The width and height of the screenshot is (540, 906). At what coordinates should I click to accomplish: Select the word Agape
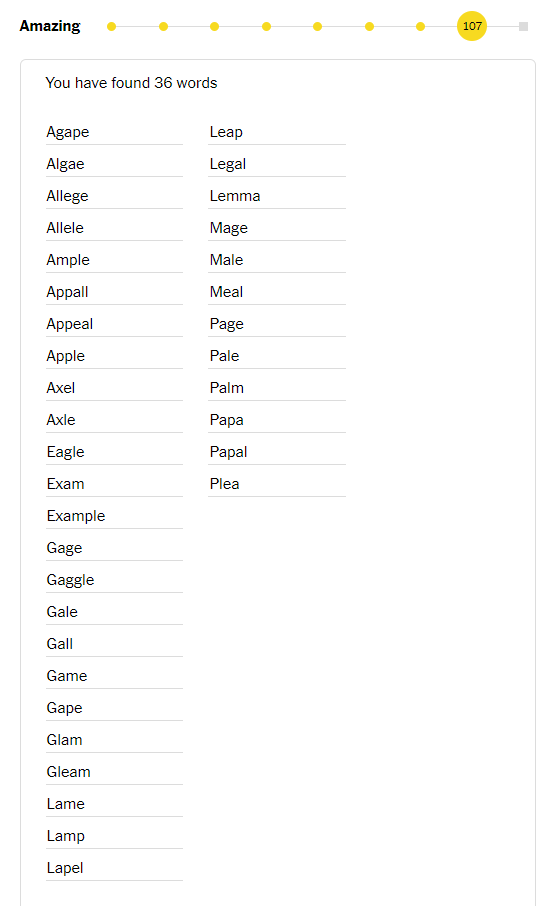click(x=68, y=132)
